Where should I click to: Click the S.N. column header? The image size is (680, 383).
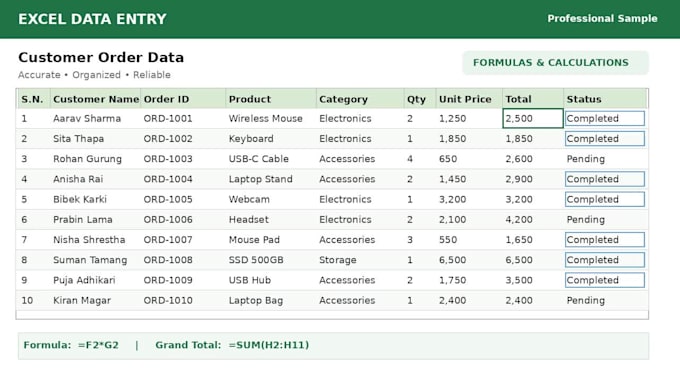click(33, 99)
